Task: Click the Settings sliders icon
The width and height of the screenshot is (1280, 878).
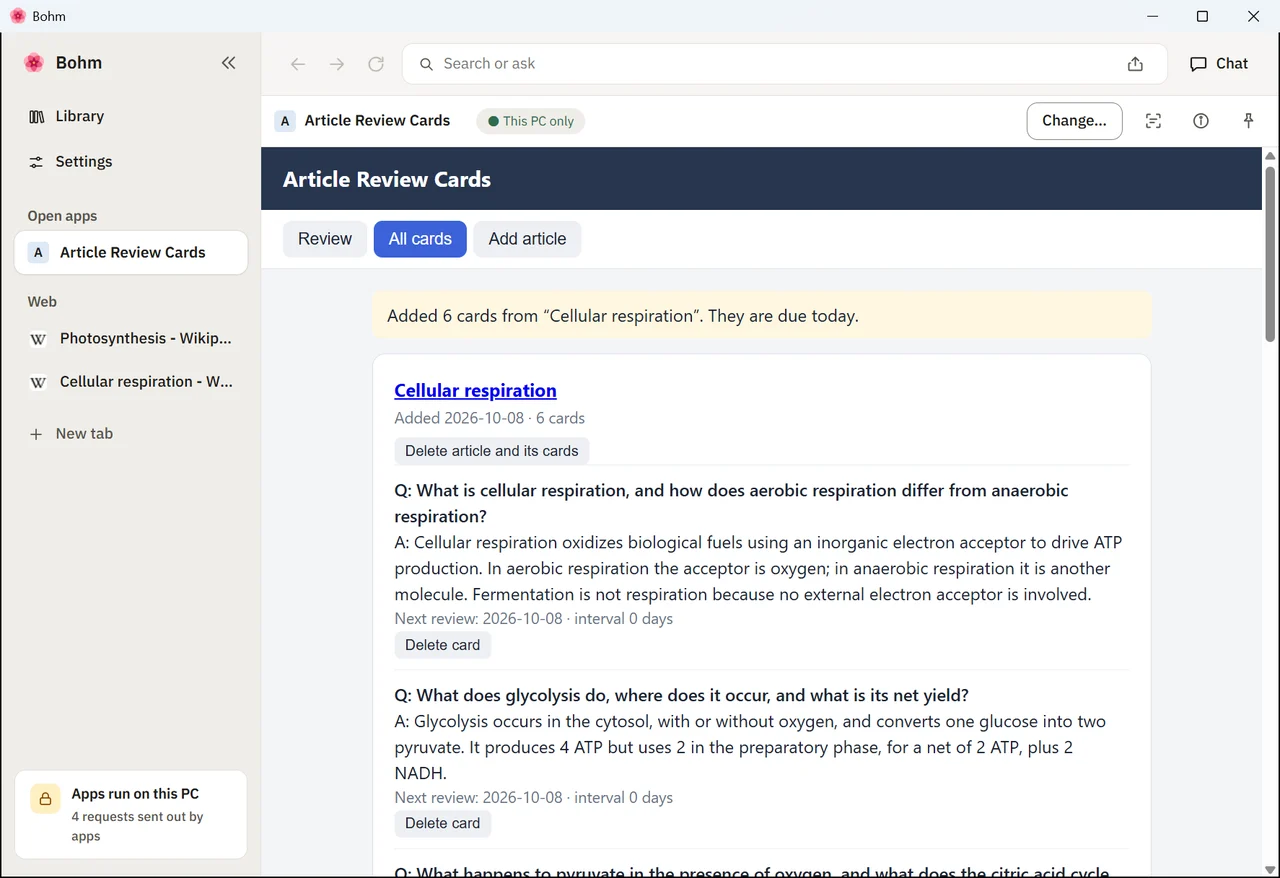Action: (x=36, y=162)
